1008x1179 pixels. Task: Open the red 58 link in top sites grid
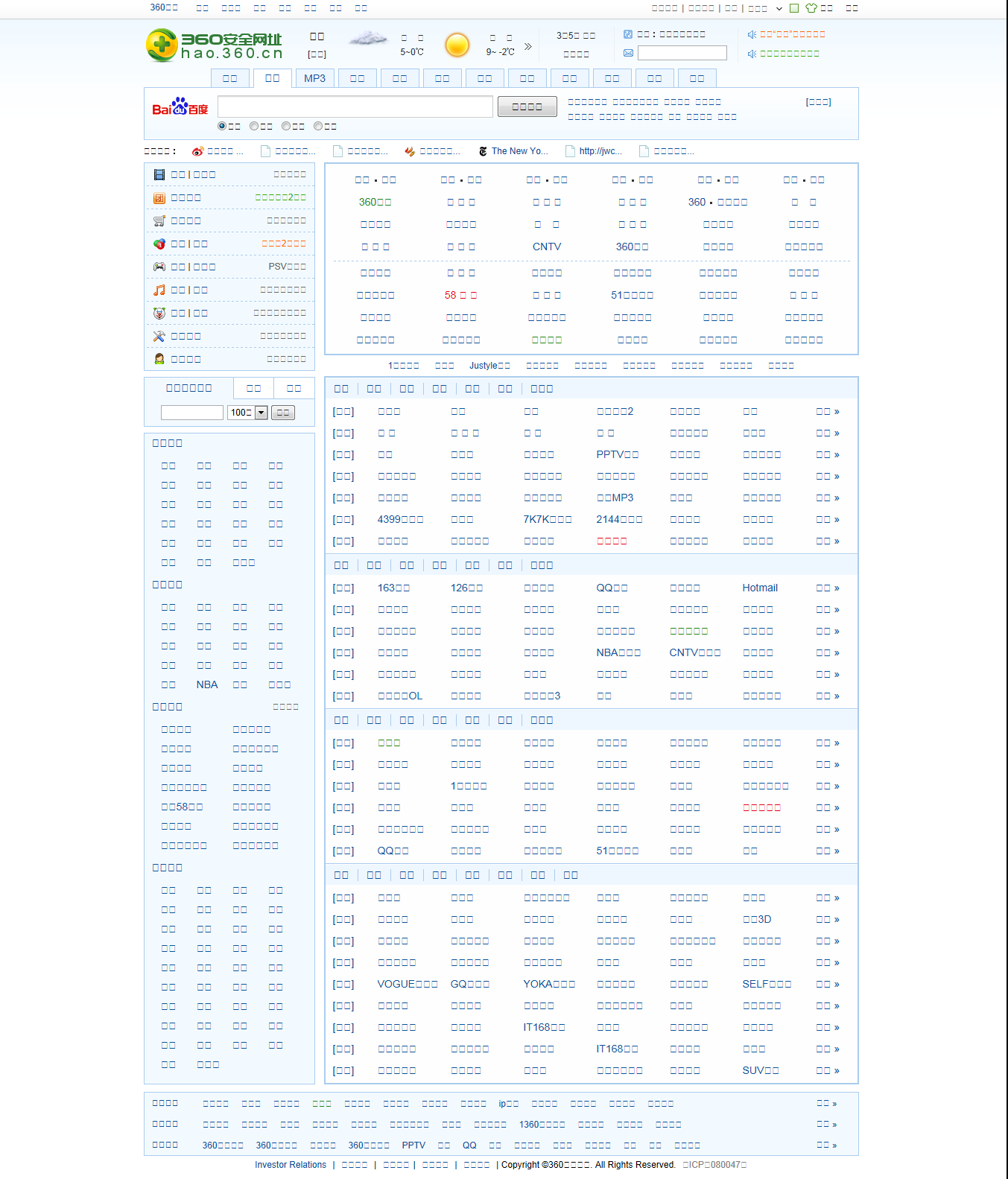tap(461, 296)
